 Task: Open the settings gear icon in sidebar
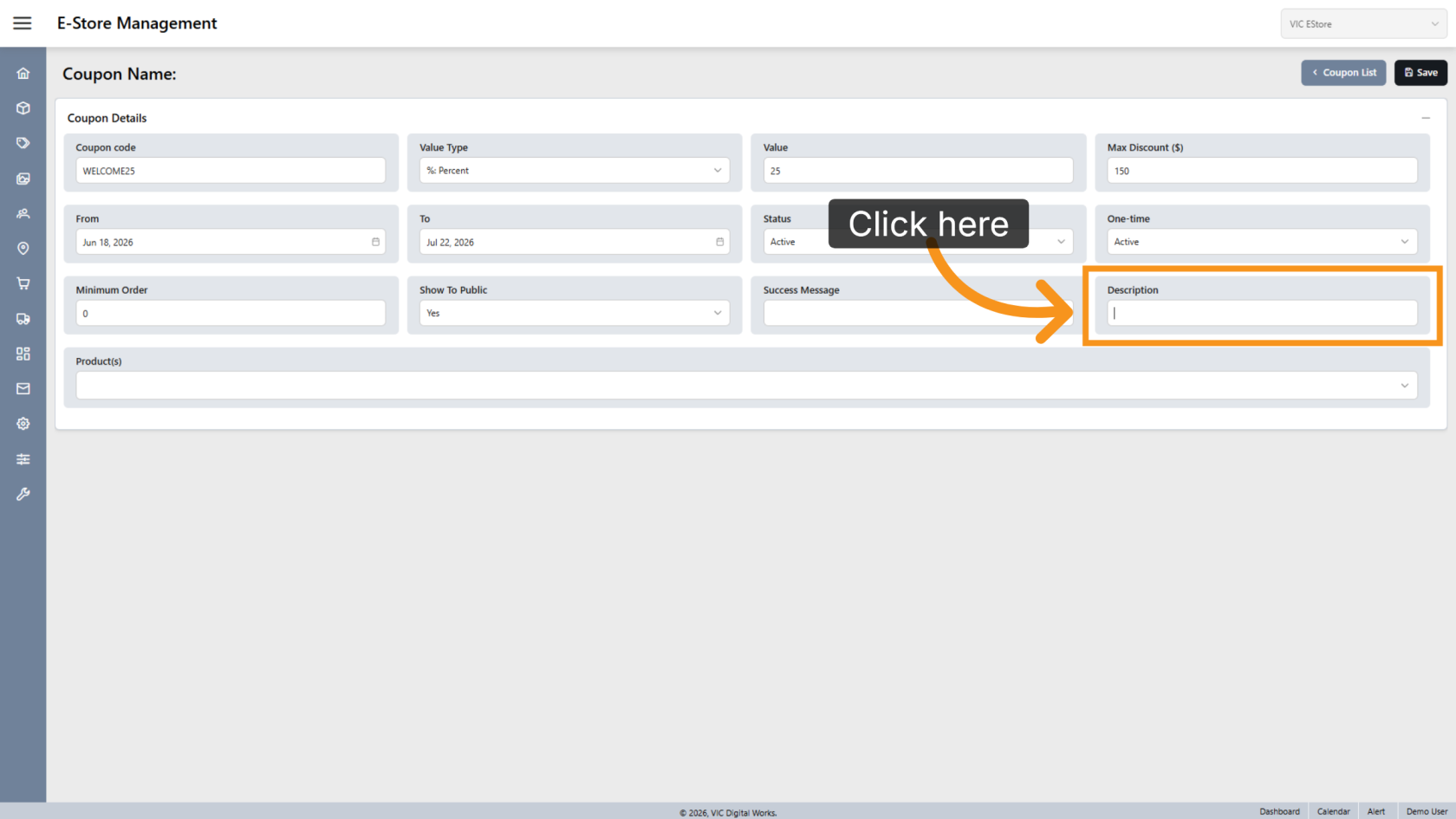(x=23, y=424)
